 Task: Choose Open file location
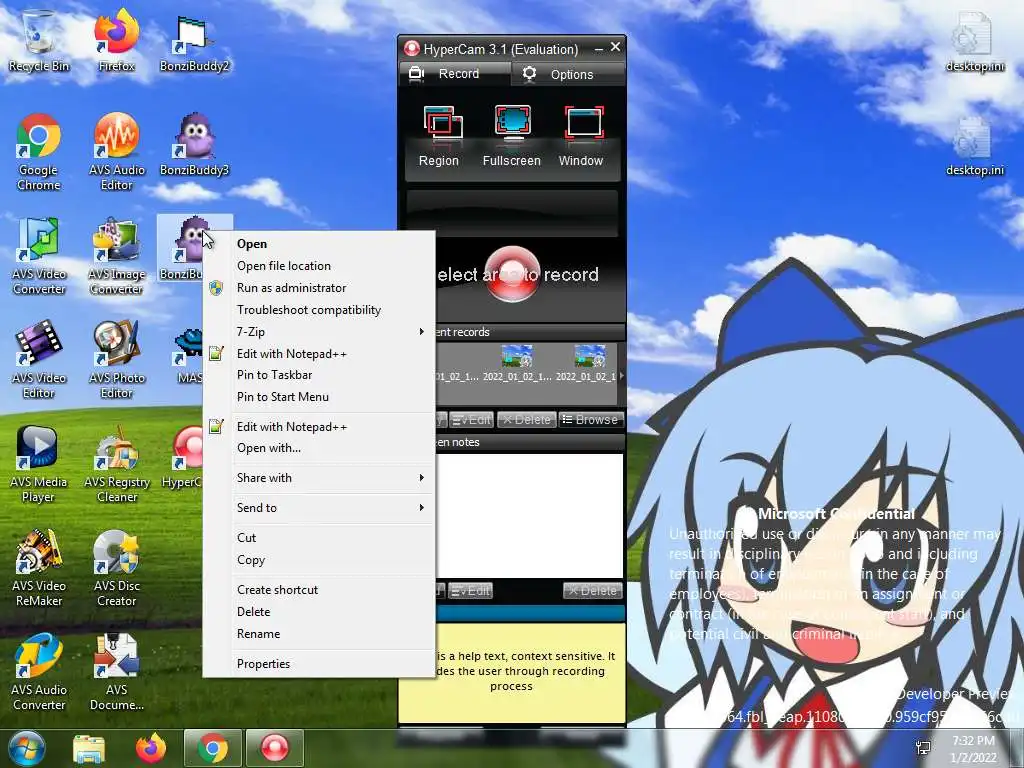pos(319,266)
